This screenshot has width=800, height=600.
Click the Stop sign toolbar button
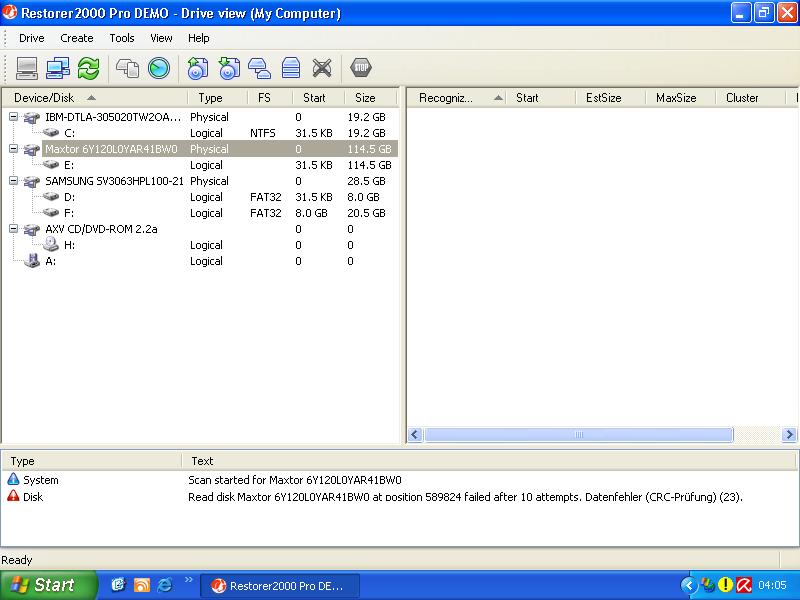361,67
